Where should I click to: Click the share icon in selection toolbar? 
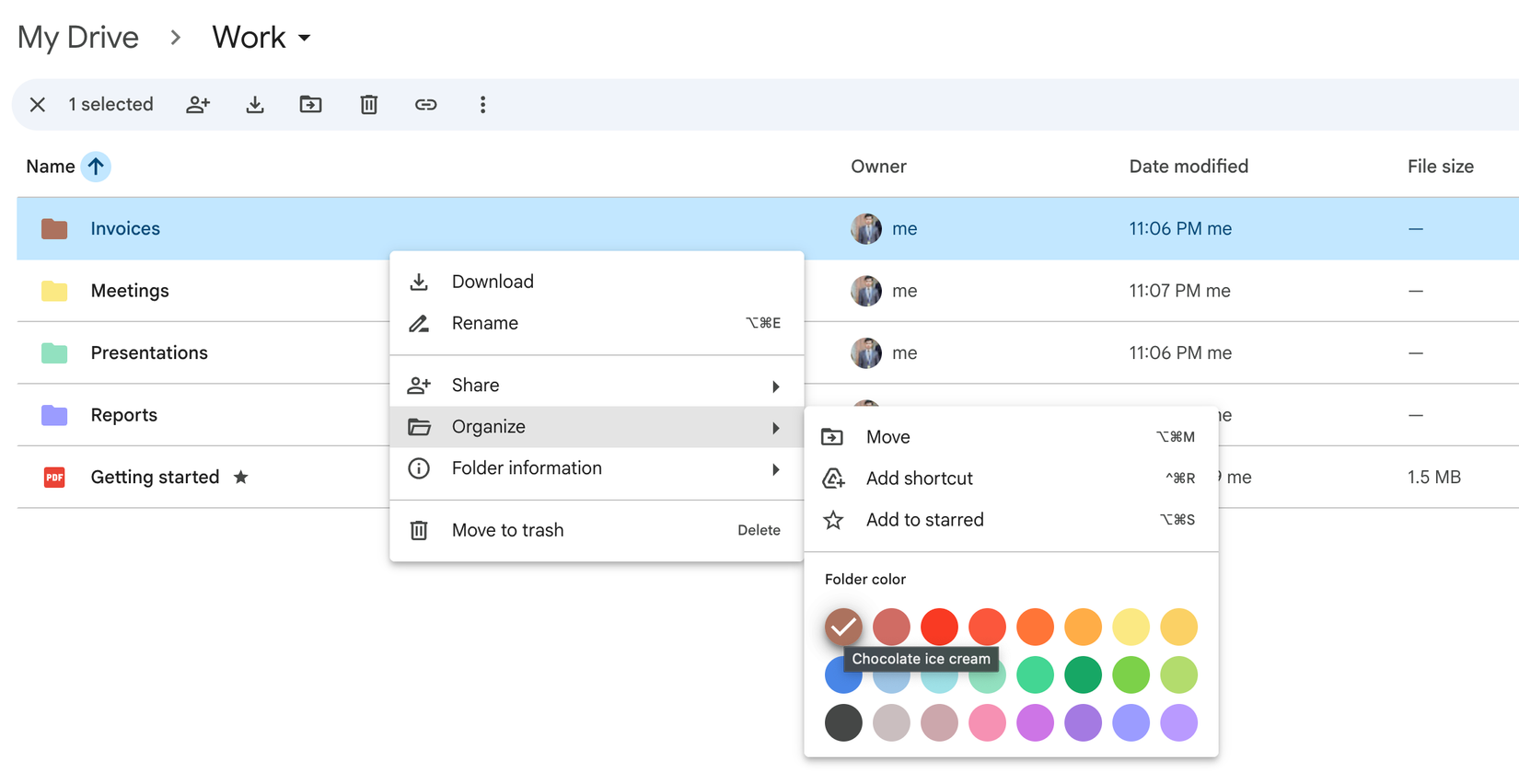tap(198, 105)
